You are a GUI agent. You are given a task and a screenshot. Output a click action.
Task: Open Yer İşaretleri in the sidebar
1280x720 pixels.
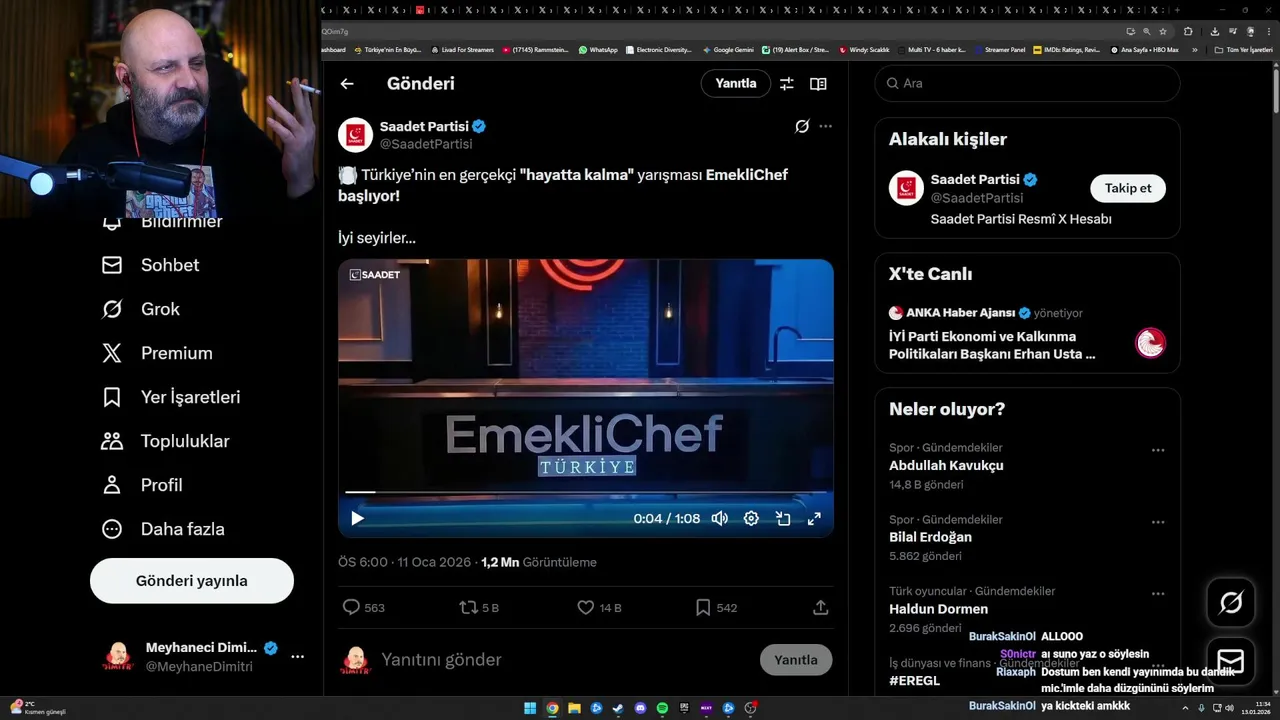tap(171, 397)
